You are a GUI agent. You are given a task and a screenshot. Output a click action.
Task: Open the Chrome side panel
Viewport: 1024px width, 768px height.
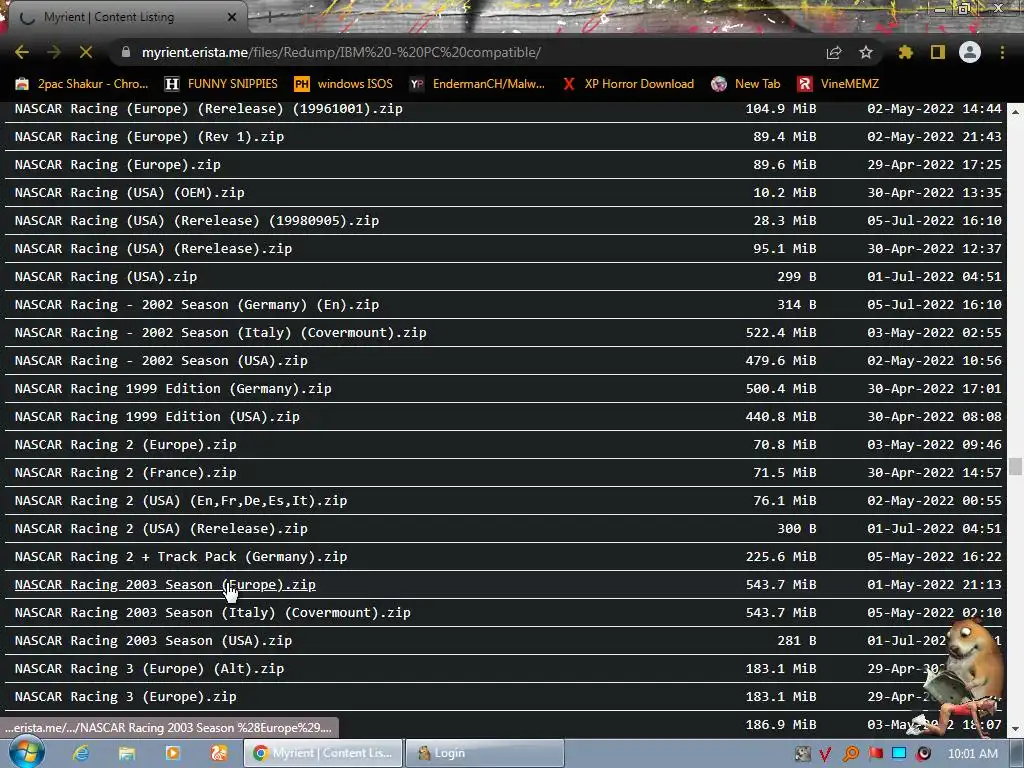[x=938, y=52]
